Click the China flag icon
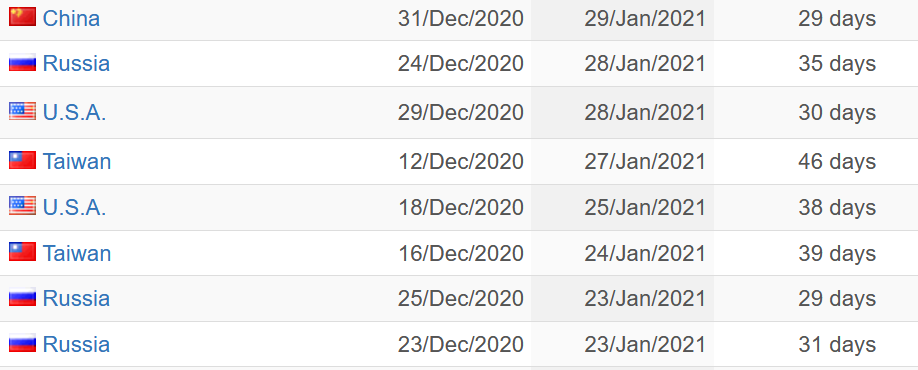Screen dimensions: 918x370 pyautogui.click(x=22, y=17)
